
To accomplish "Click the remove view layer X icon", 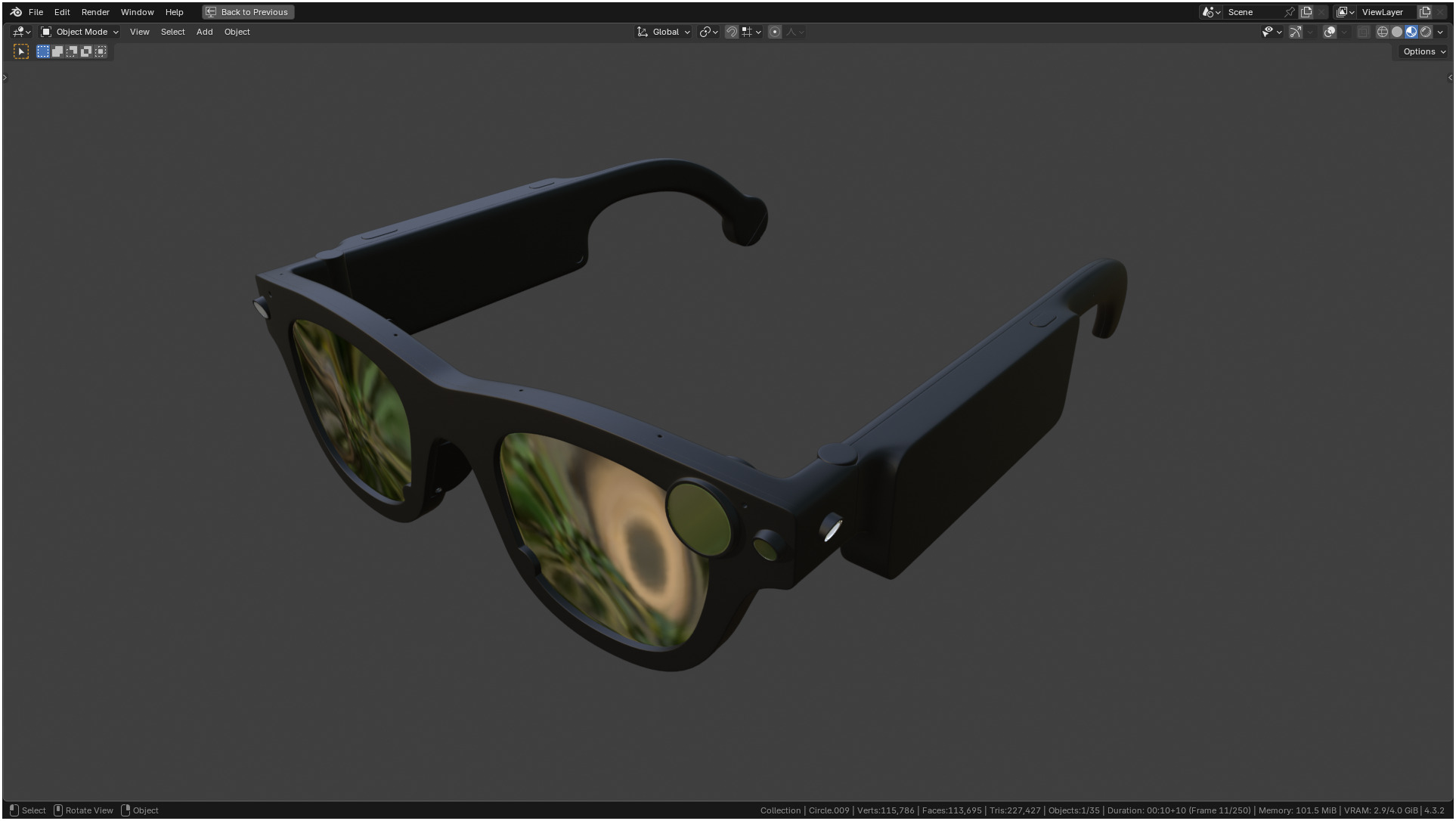I will pyautogui.click(x=1440, y=12).
